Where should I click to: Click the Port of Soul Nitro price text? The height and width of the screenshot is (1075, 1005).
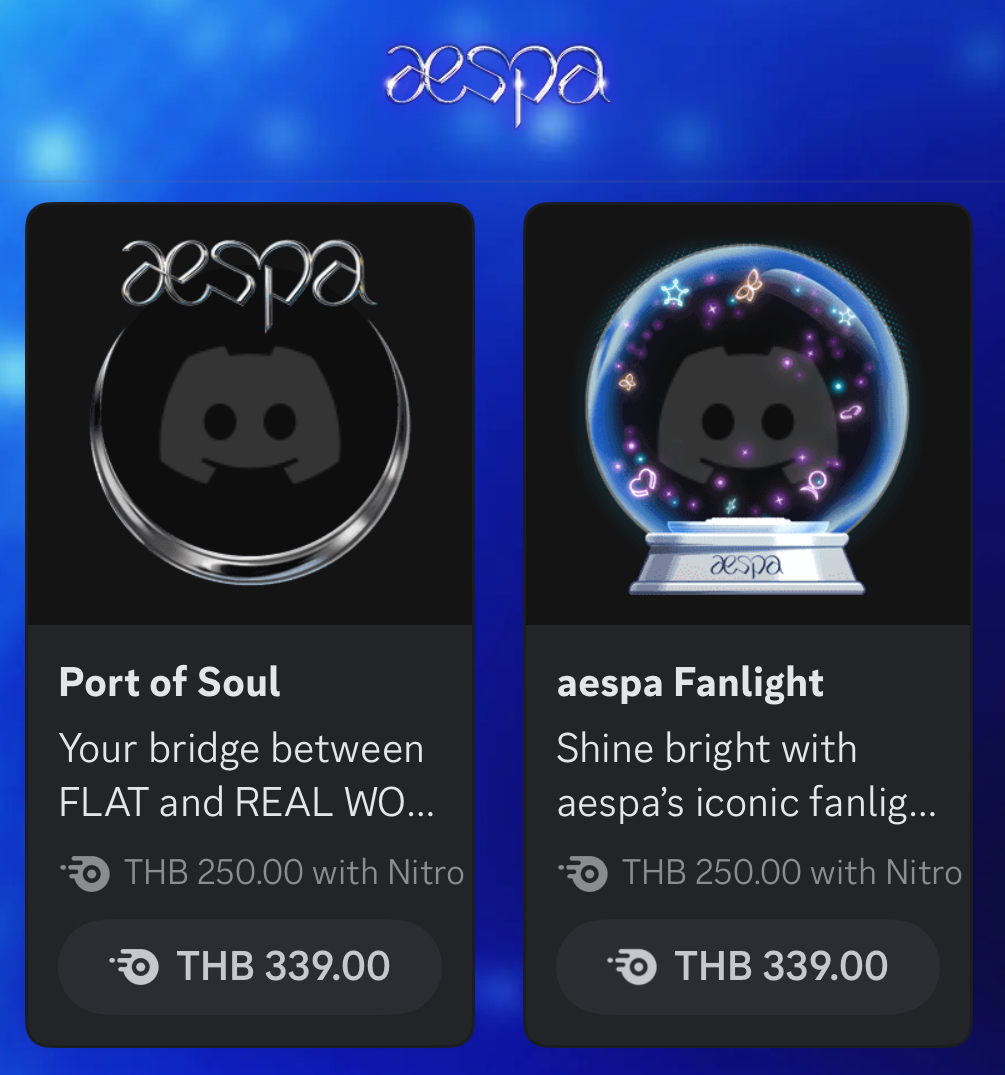click(294, 873)
